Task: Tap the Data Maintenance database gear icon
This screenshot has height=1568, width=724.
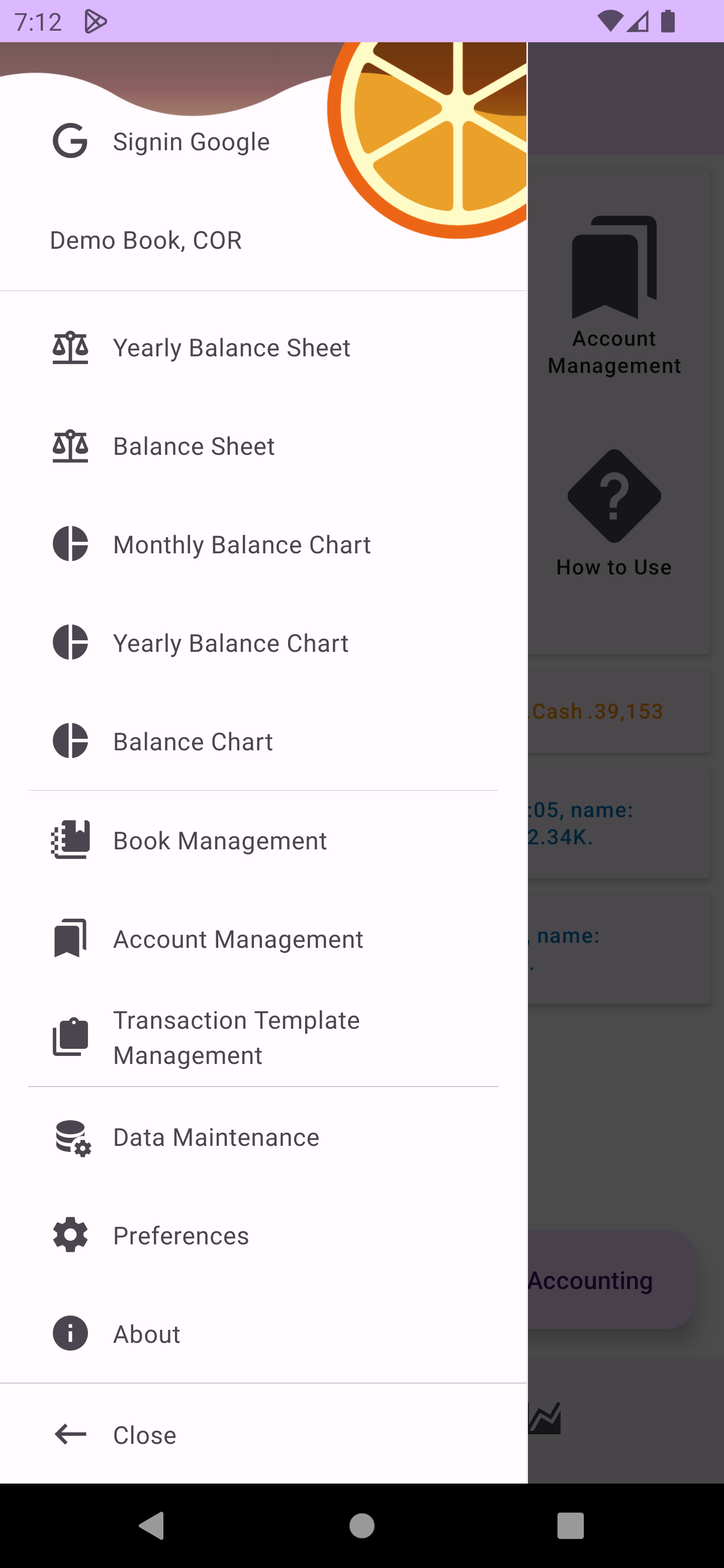Action: click(x=72, y=1137)
